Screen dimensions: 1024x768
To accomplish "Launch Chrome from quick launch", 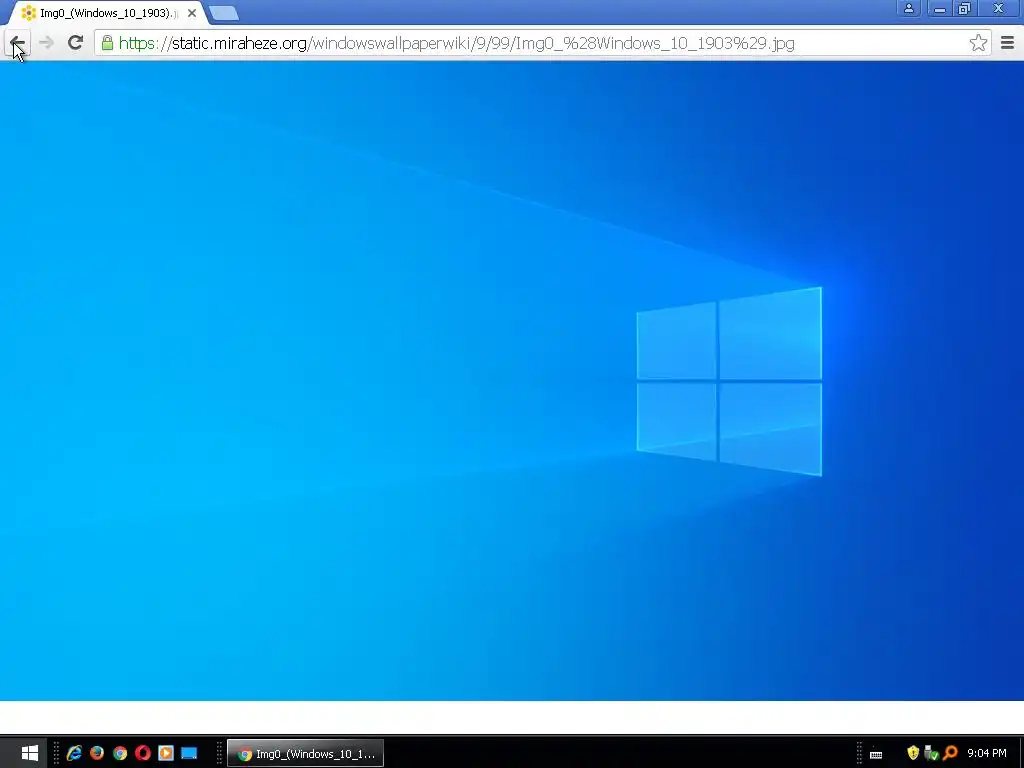I will tap(120, 753).
